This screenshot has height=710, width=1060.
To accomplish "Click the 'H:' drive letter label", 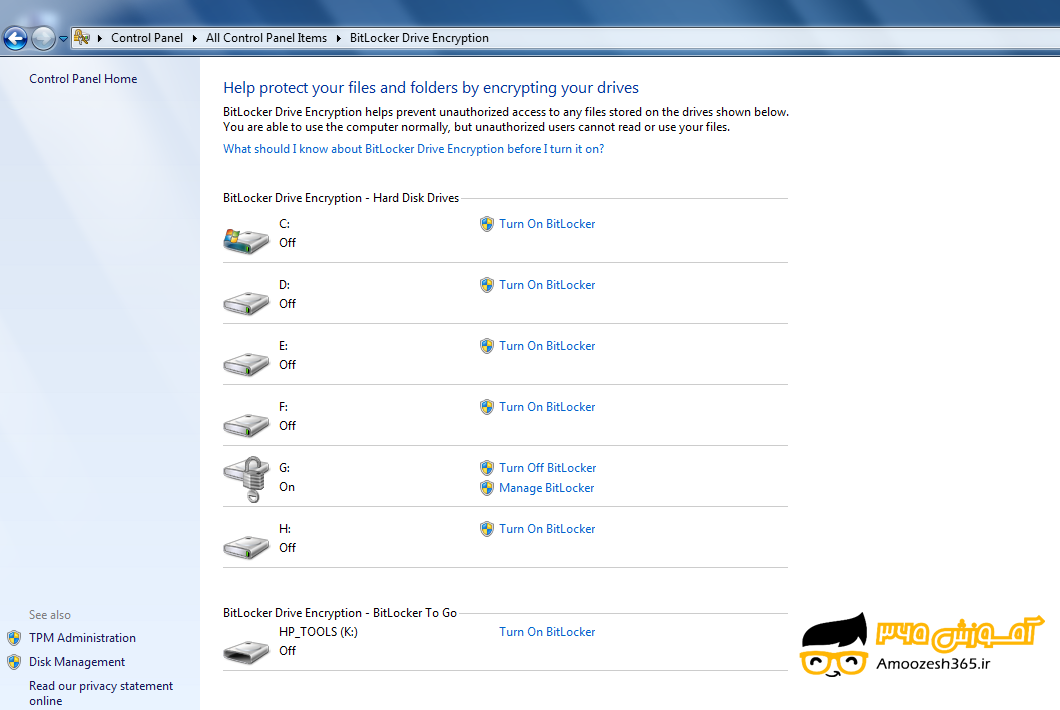I will (x=285, y=528).
